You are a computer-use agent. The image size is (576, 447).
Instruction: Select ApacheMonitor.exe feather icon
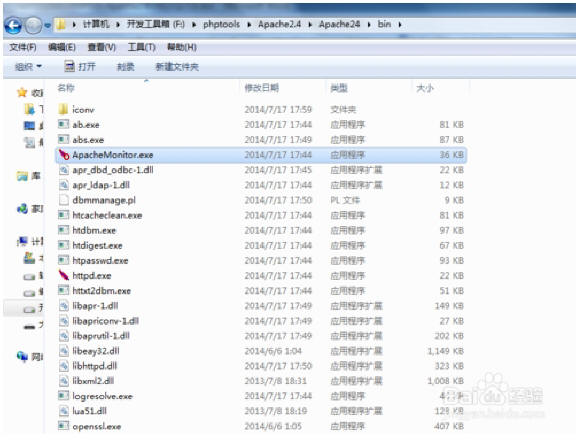(x=64, y=155)
